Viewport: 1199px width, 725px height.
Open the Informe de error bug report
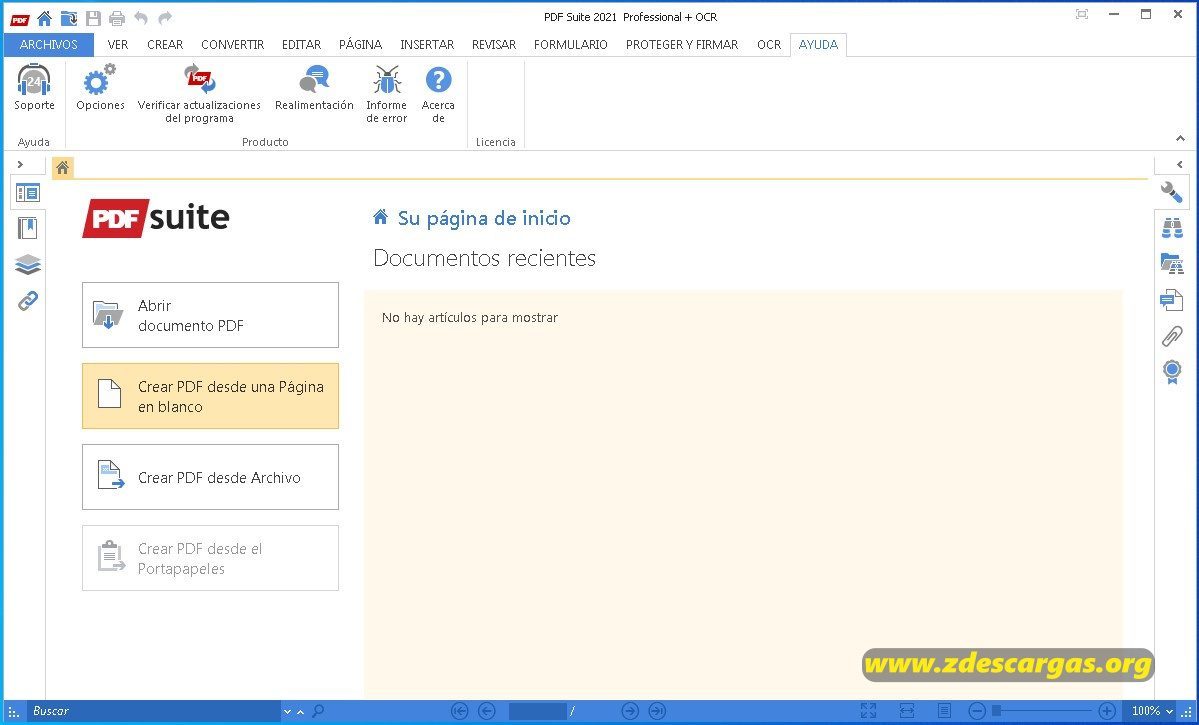(387, 95)
